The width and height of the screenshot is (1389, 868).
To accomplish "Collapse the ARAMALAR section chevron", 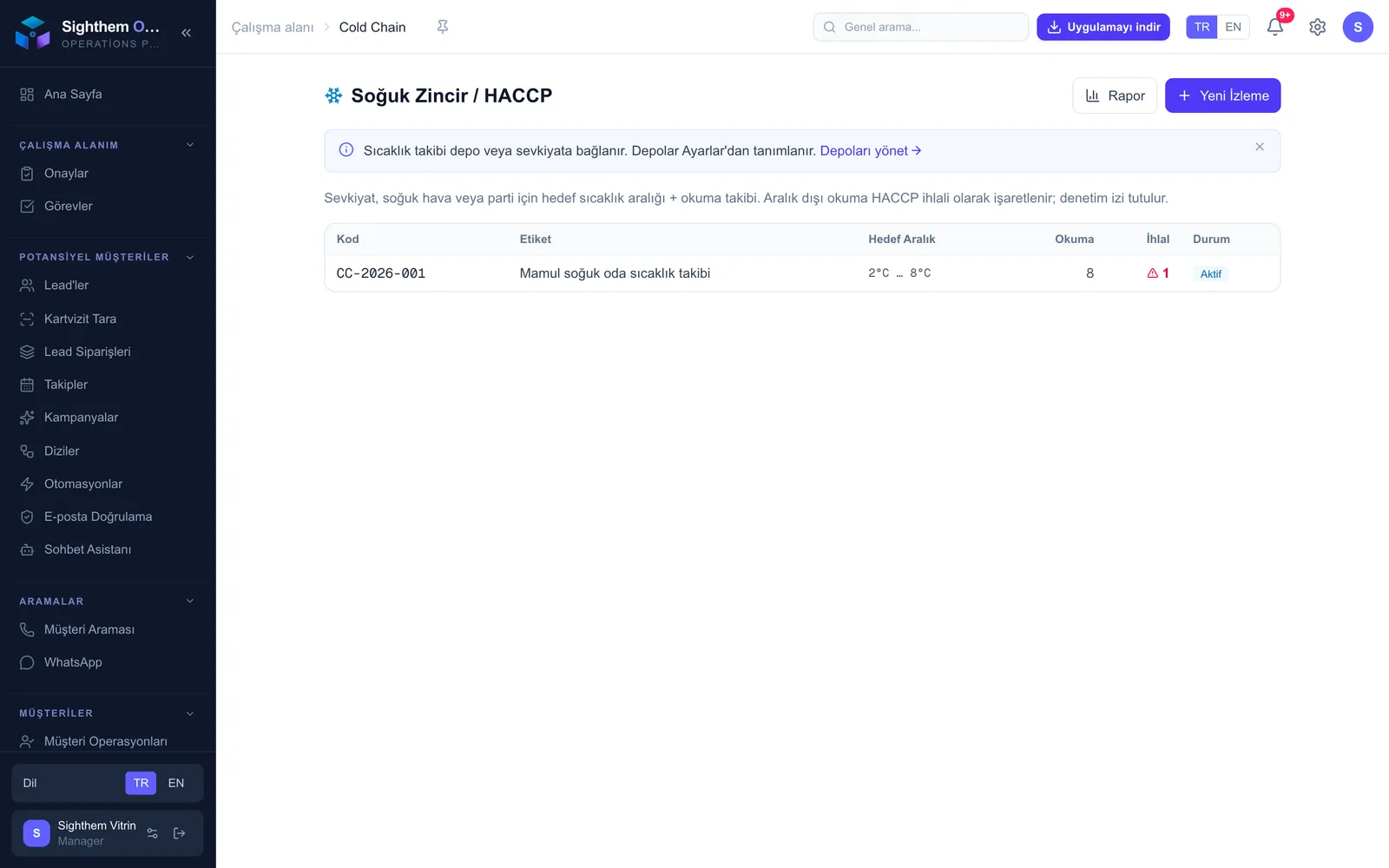I will coord(190,601).
